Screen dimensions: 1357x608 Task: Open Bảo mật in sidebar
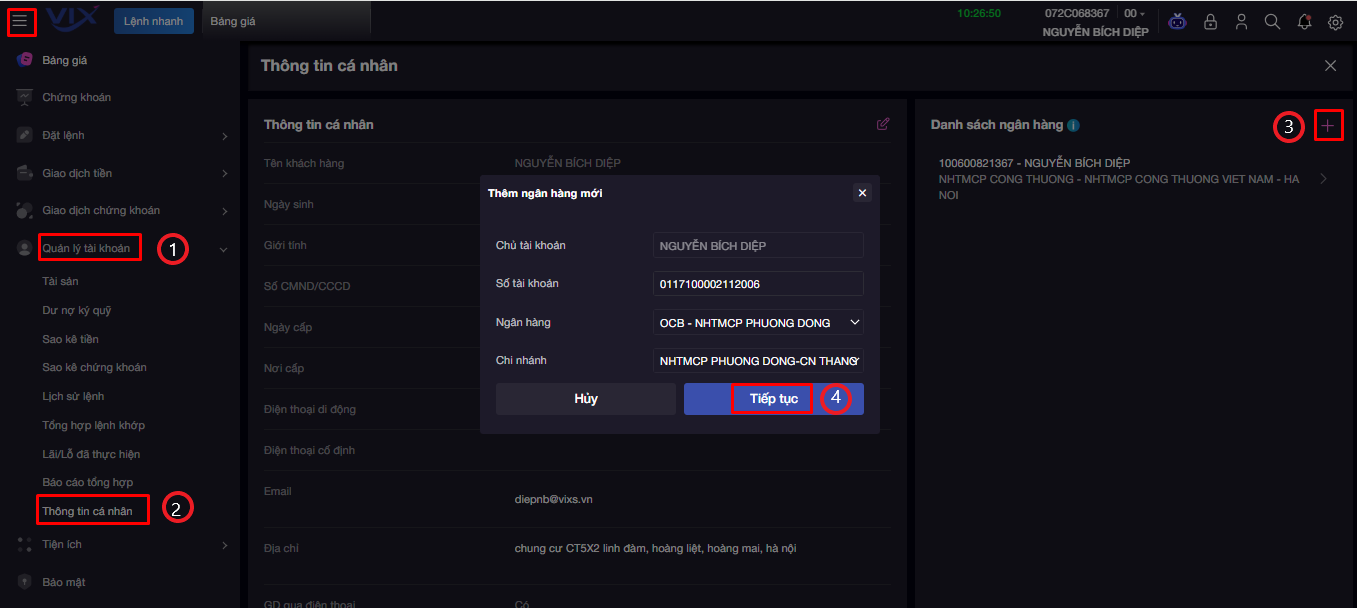pyautogui.click(x=64, y=582)
